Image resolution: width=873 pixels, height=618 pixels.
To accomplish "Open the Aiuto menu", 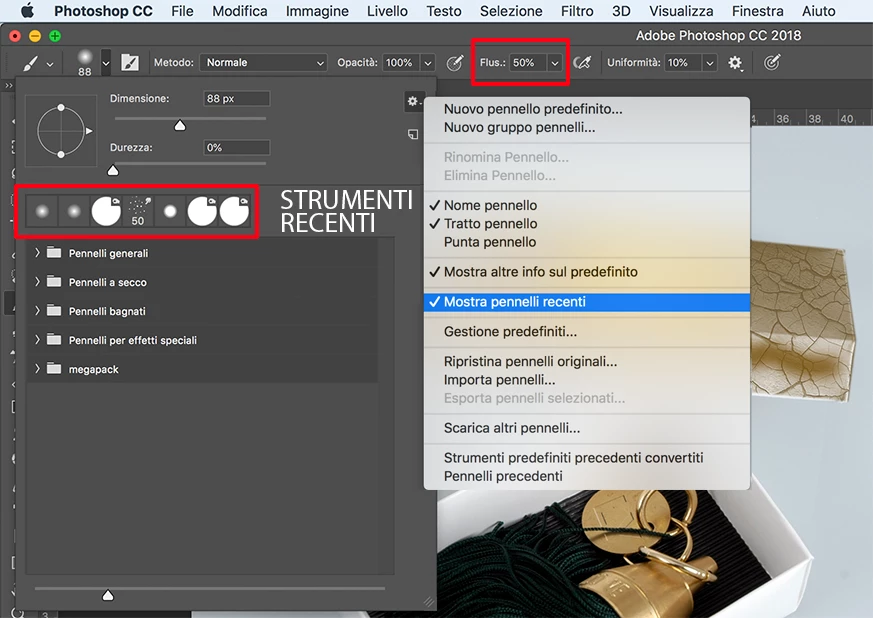I will (818, 11).
